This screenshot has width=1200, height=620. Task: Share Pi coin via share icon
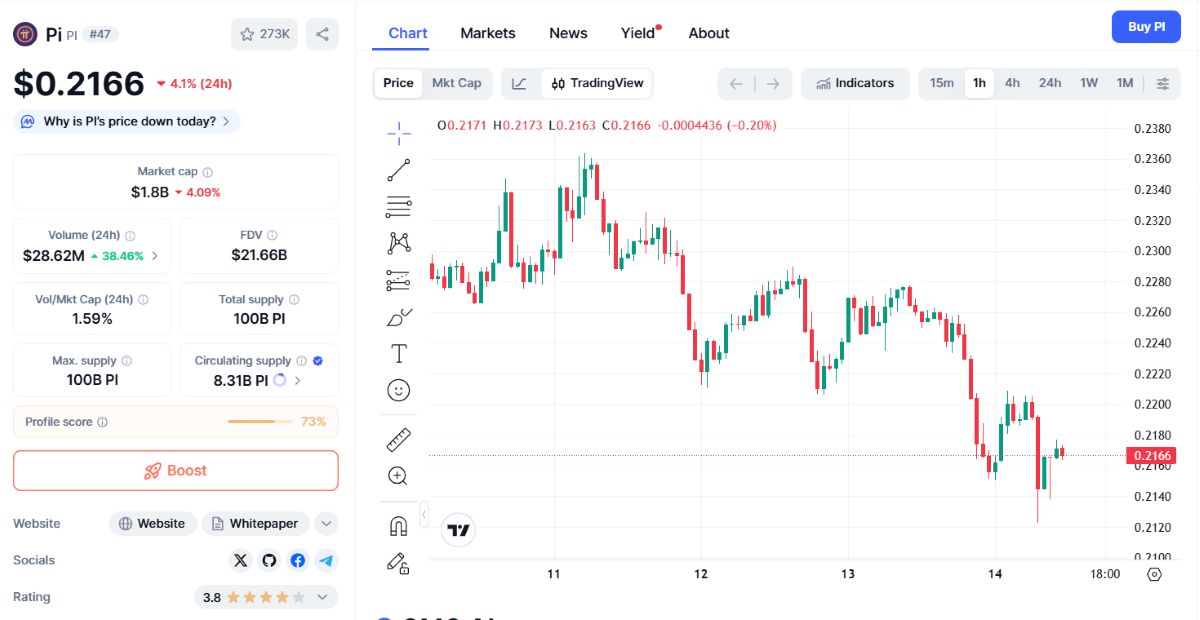pos(322,34)
